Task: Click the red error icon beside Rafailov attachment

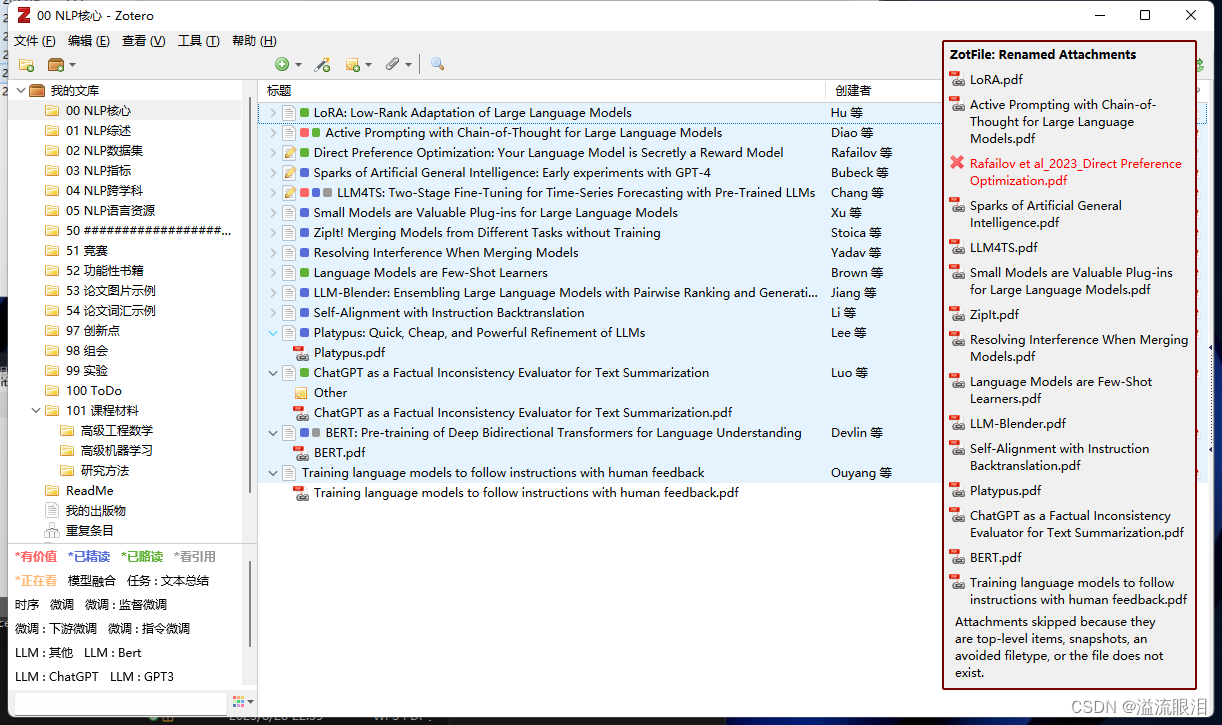Action: pos(957,164)
